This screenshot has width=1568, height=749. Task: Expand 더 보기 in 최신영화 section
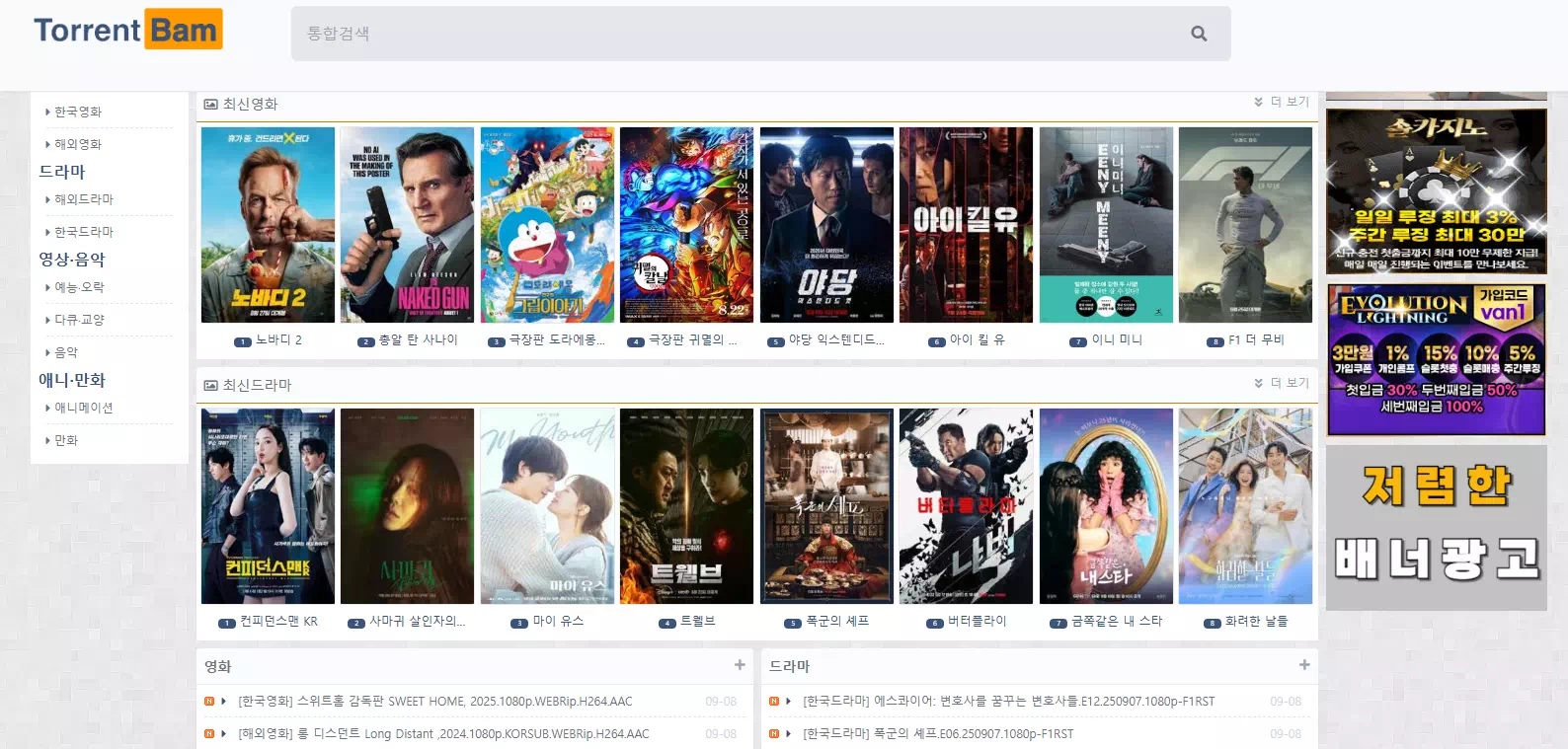pos(1282,102)
